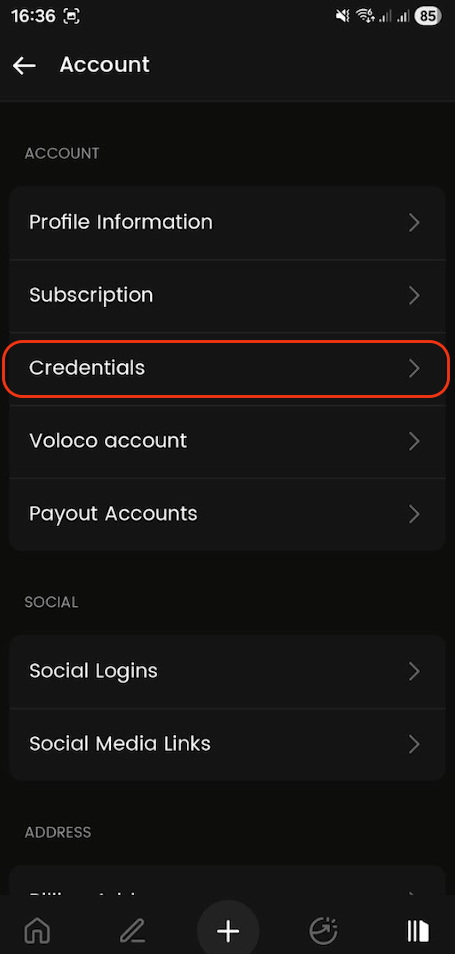This screenshot has height=954, width=455.
Task: Open the pencil edit tab icon
Action: pyautogui.click(x=132, y=930)
